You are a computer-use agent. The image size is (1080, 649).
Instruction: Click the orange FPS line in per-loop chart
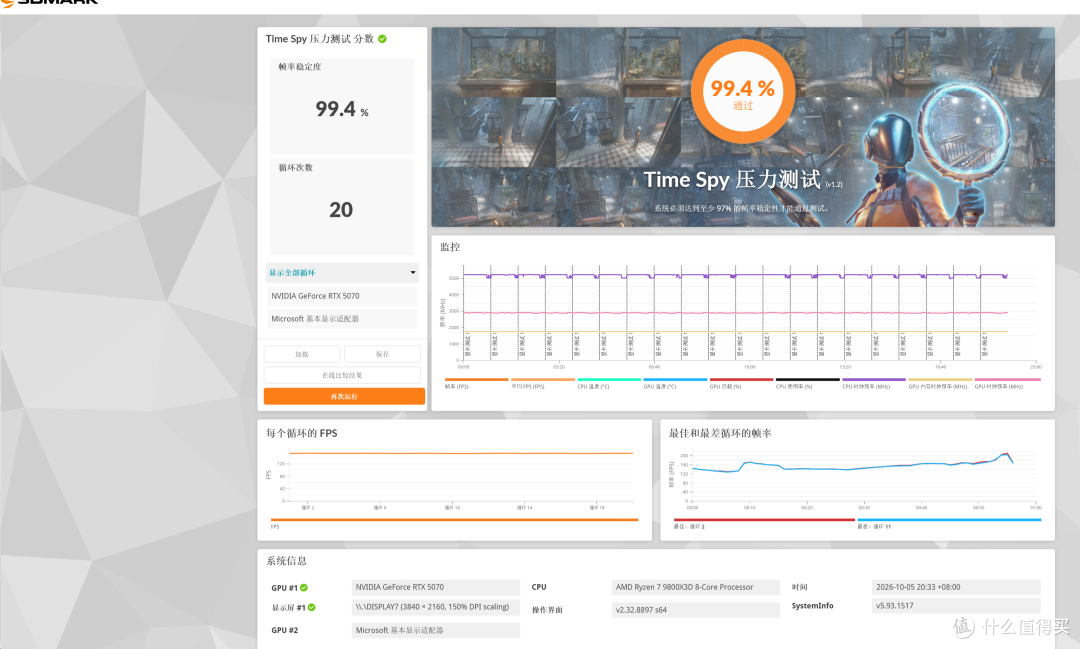tap(461, 453)
